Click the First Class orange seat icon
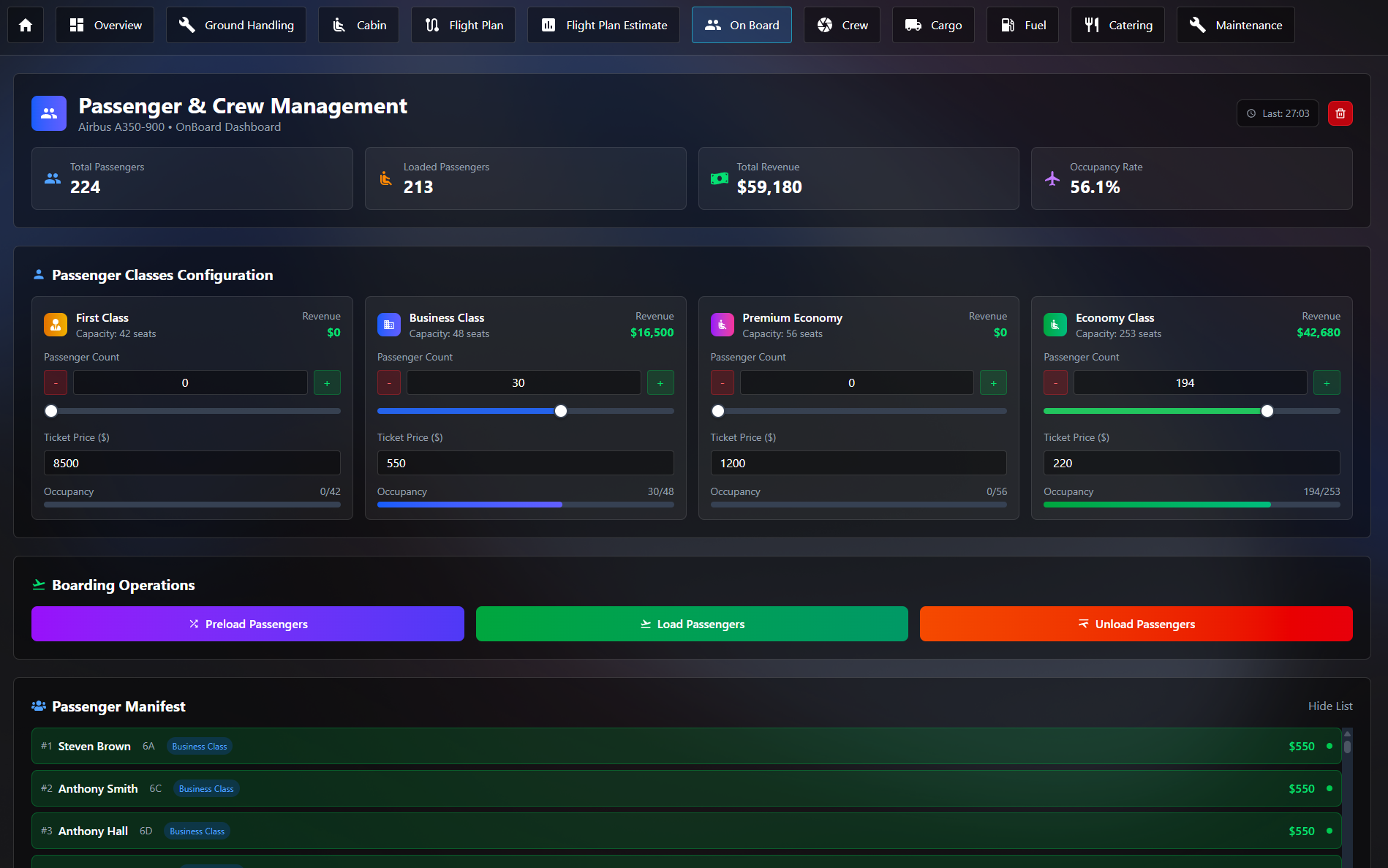1388x868 pixels. (56, 325)
